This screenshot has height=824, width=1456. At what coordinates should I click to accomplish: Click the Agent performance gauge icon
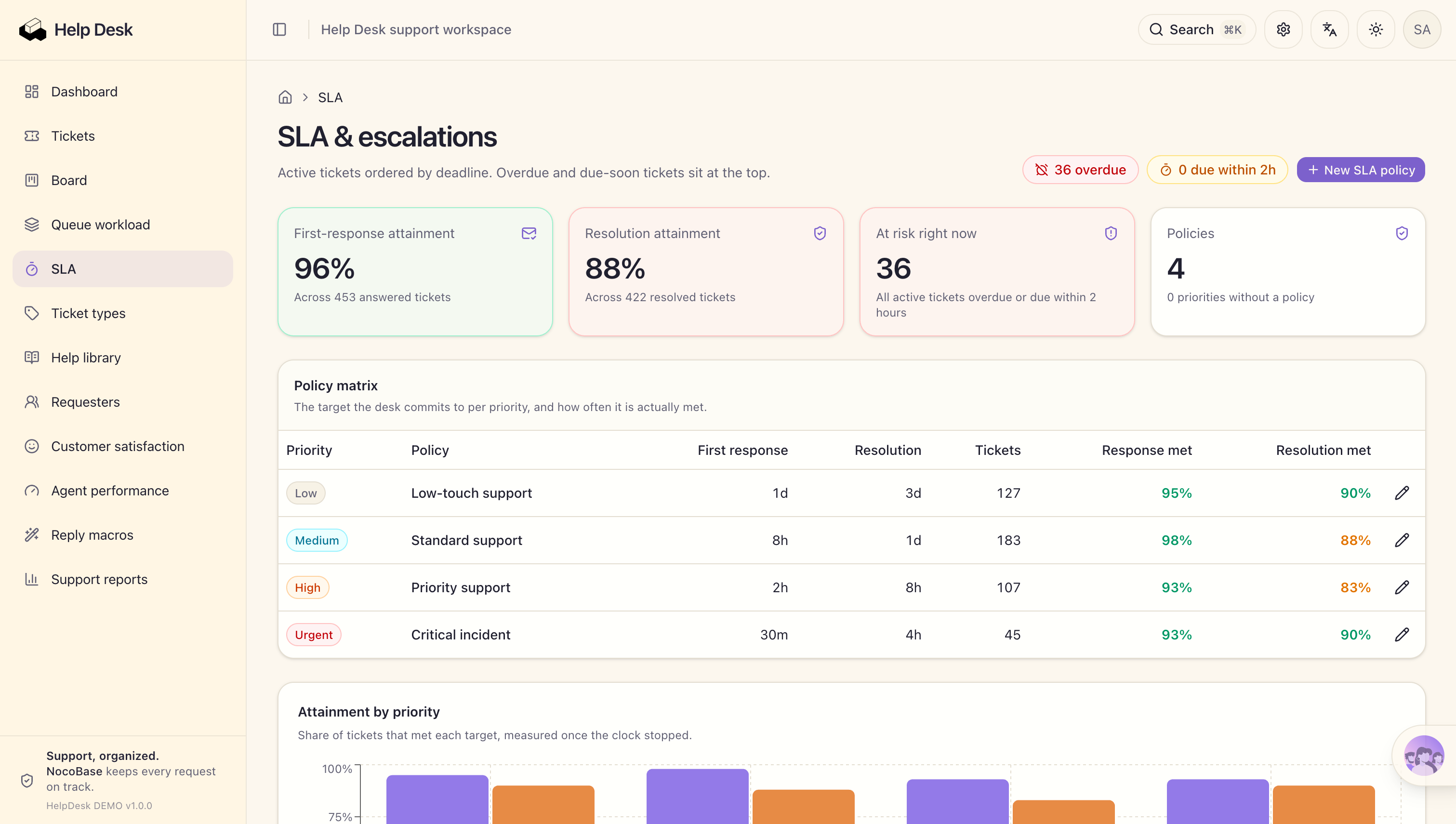coord(32,490)
